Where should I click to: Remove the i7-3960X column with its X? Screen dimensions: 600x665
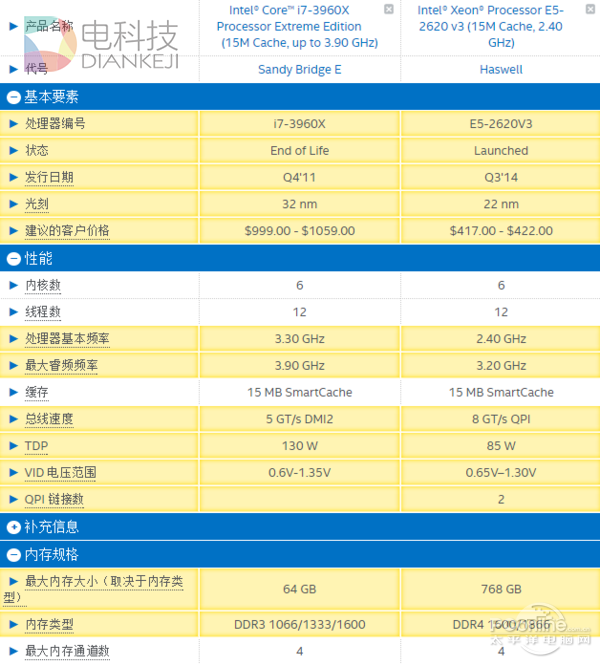(388, 9)
